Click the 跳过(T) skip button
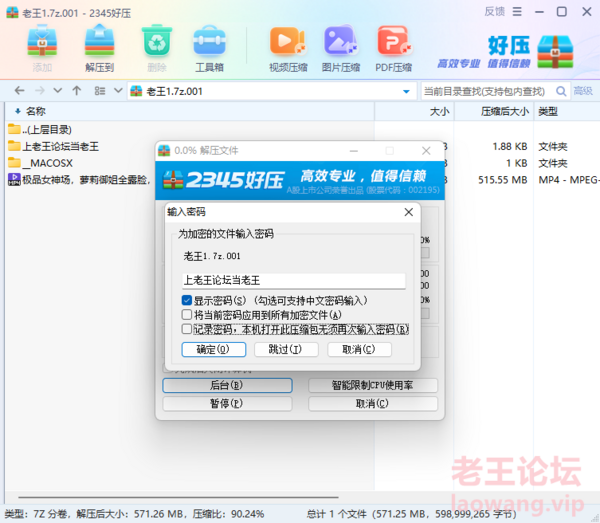Viewport: 600px width, 523px height. 286,349
